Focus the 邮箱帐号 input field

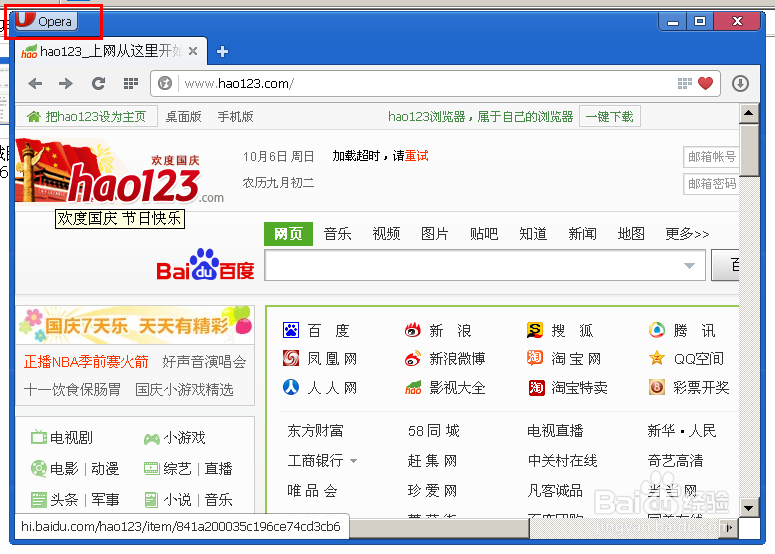pos(711,157)
